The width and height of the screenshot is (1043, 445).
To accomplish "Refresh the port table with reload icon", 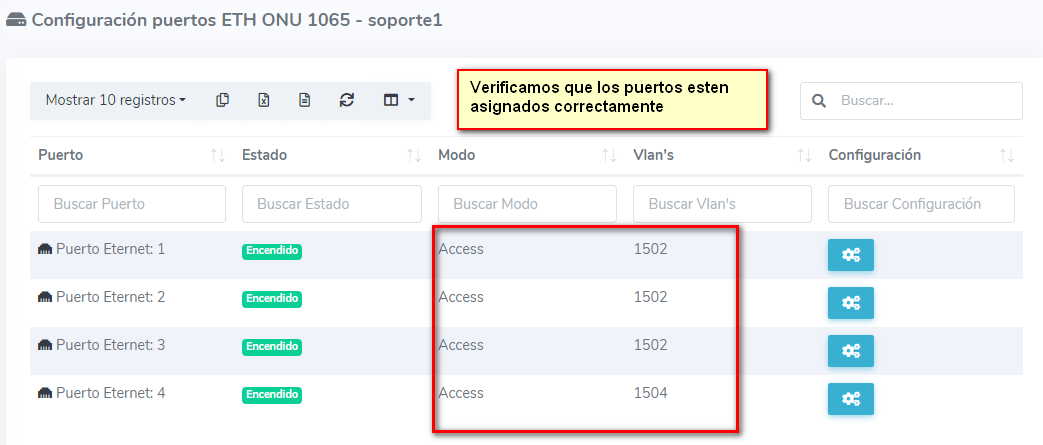I will 347,100.
